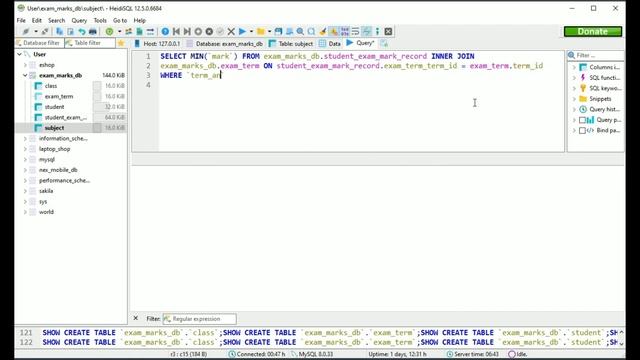Image resolution: width=640 pixels, height=360 pixels.
Task: Select the class table in tree
Action: [x=51, y=86]
